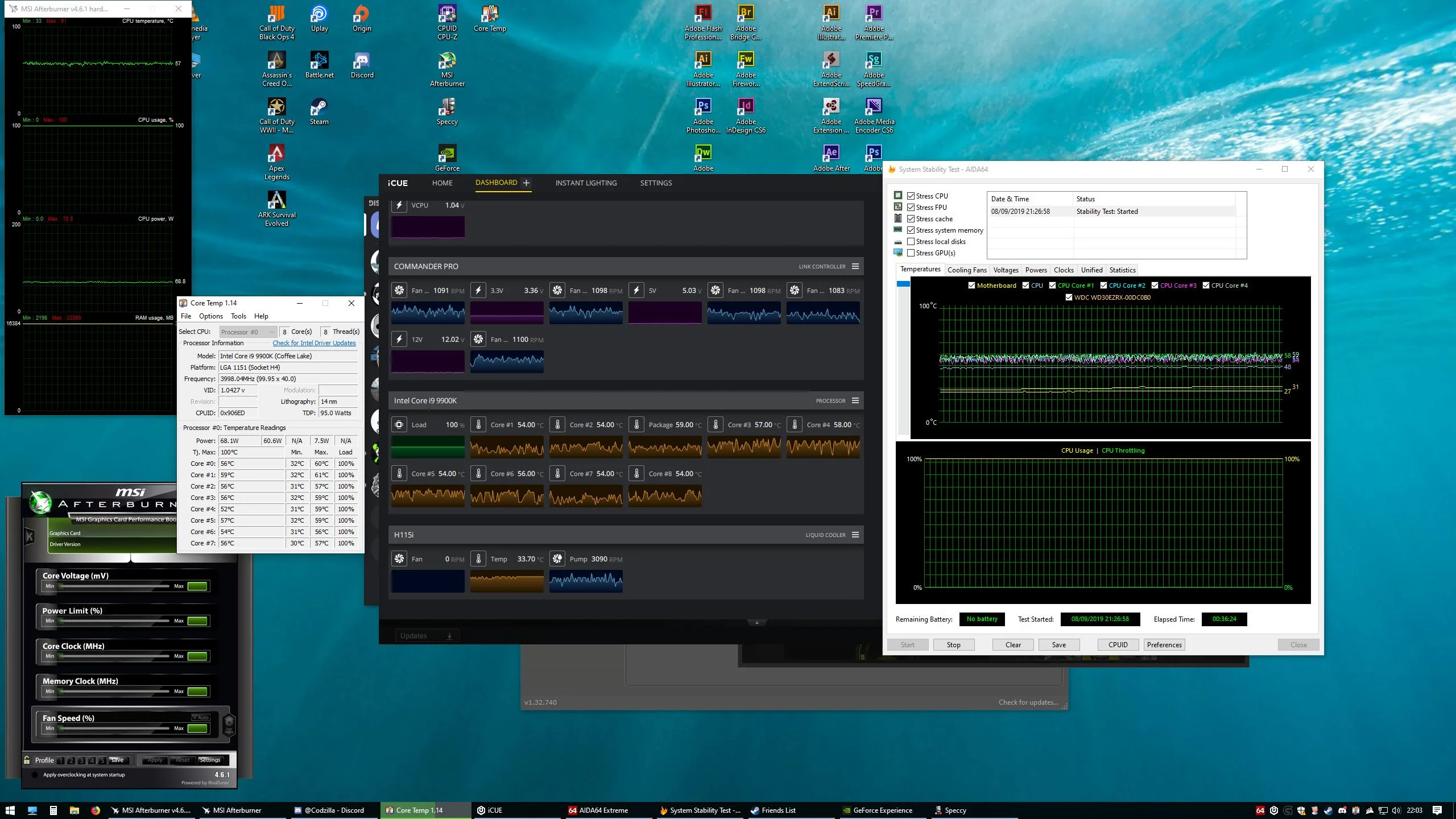Viewport: 1456px width, 819px height.
Task: Click the Afterburner fan speed user define icon
Action: tap(229, 725)
